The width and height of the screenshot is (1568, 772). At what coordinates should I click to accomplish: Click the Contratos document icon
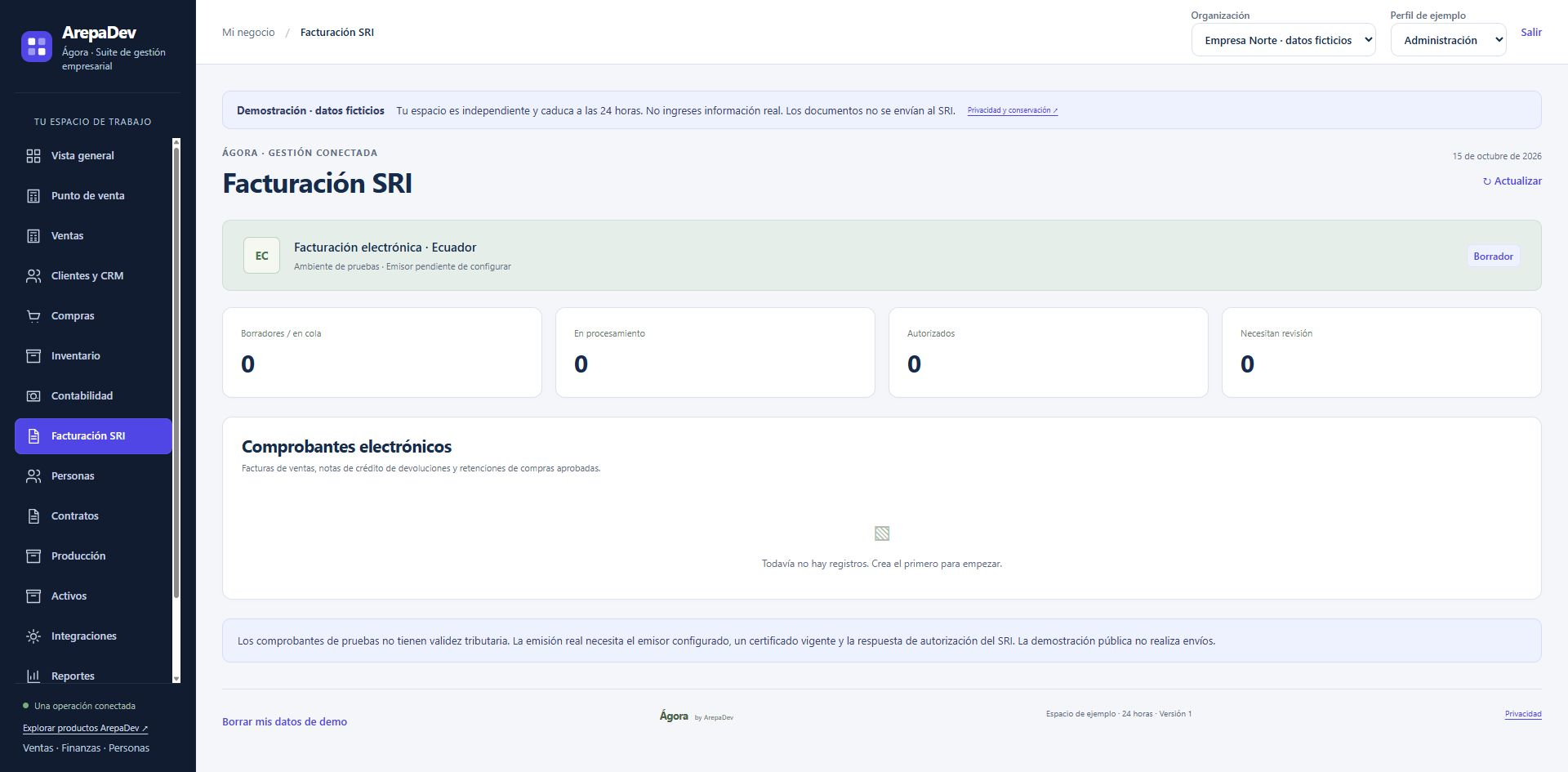point(33,516)
